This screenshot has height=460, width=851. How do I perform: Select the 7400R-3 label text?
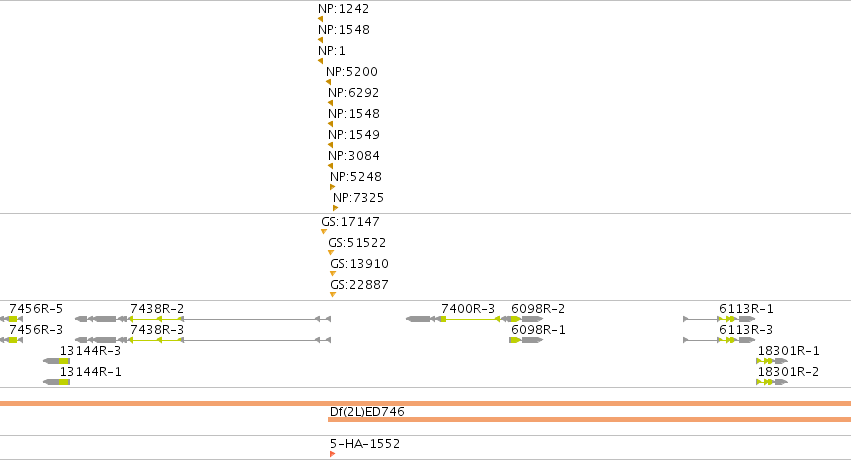[468, 309]
